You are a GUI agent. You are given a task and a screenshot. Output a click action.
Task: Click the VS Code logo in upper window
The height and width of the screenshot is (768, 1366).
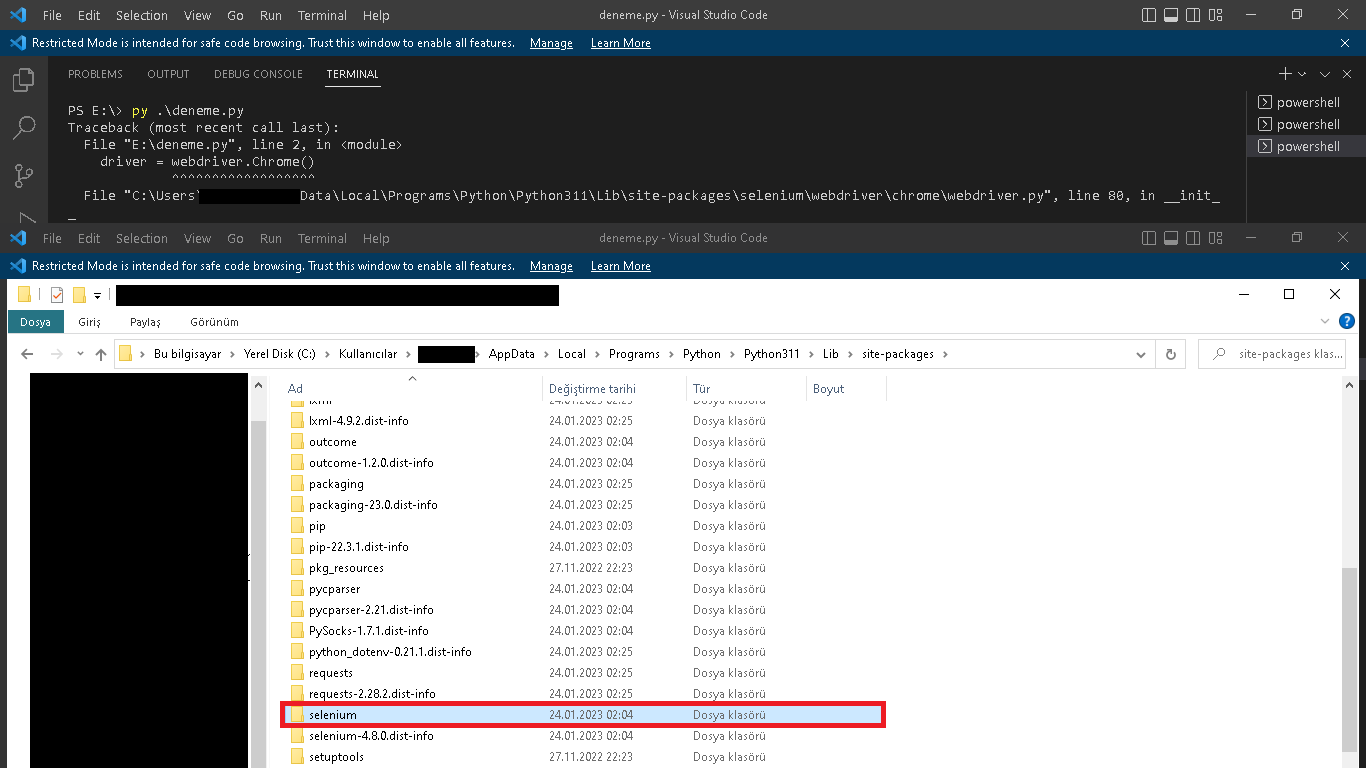point(17,15)
